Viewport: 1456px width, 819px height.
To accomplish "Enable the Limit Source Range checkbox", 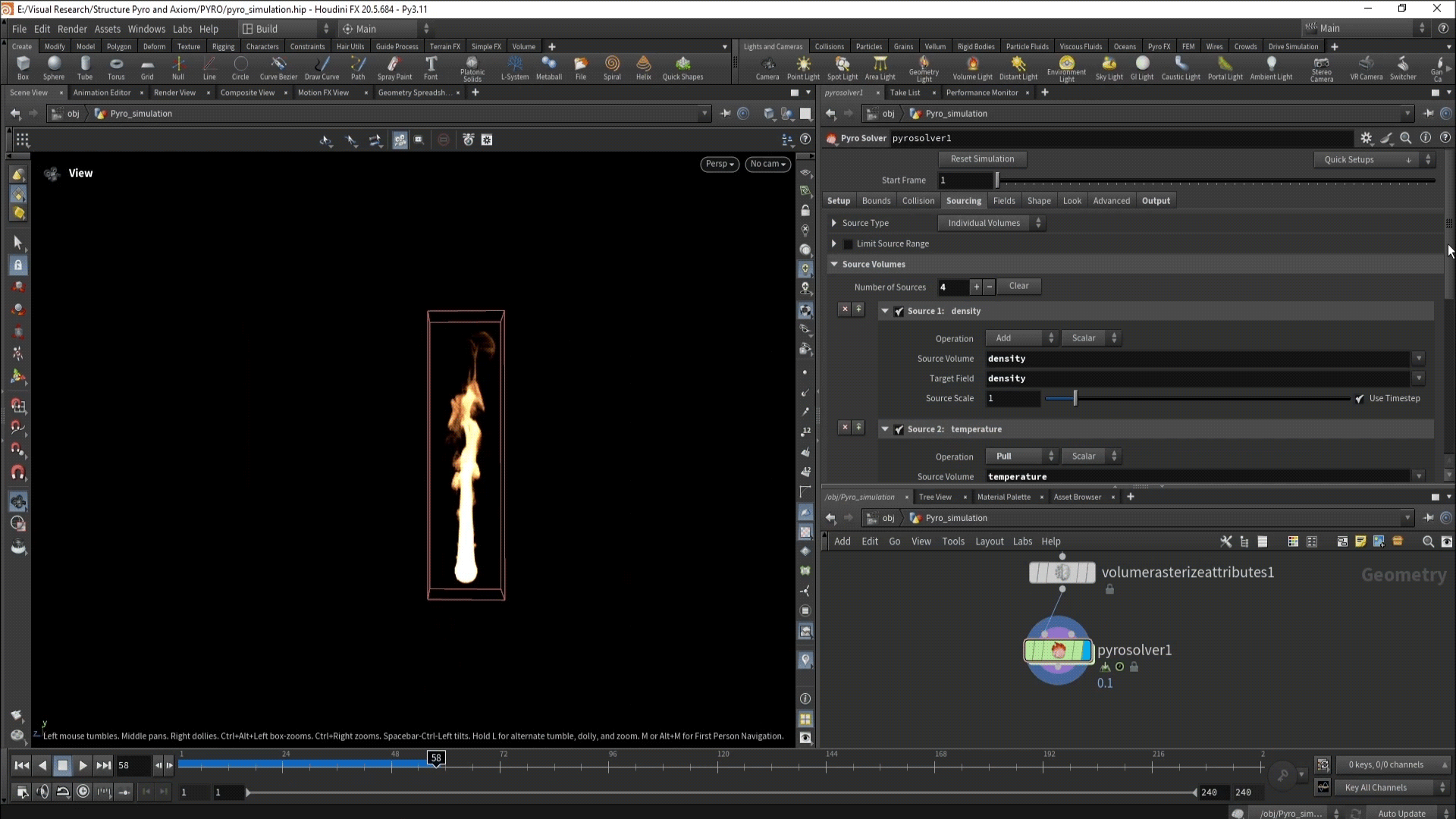I will 849,244.
